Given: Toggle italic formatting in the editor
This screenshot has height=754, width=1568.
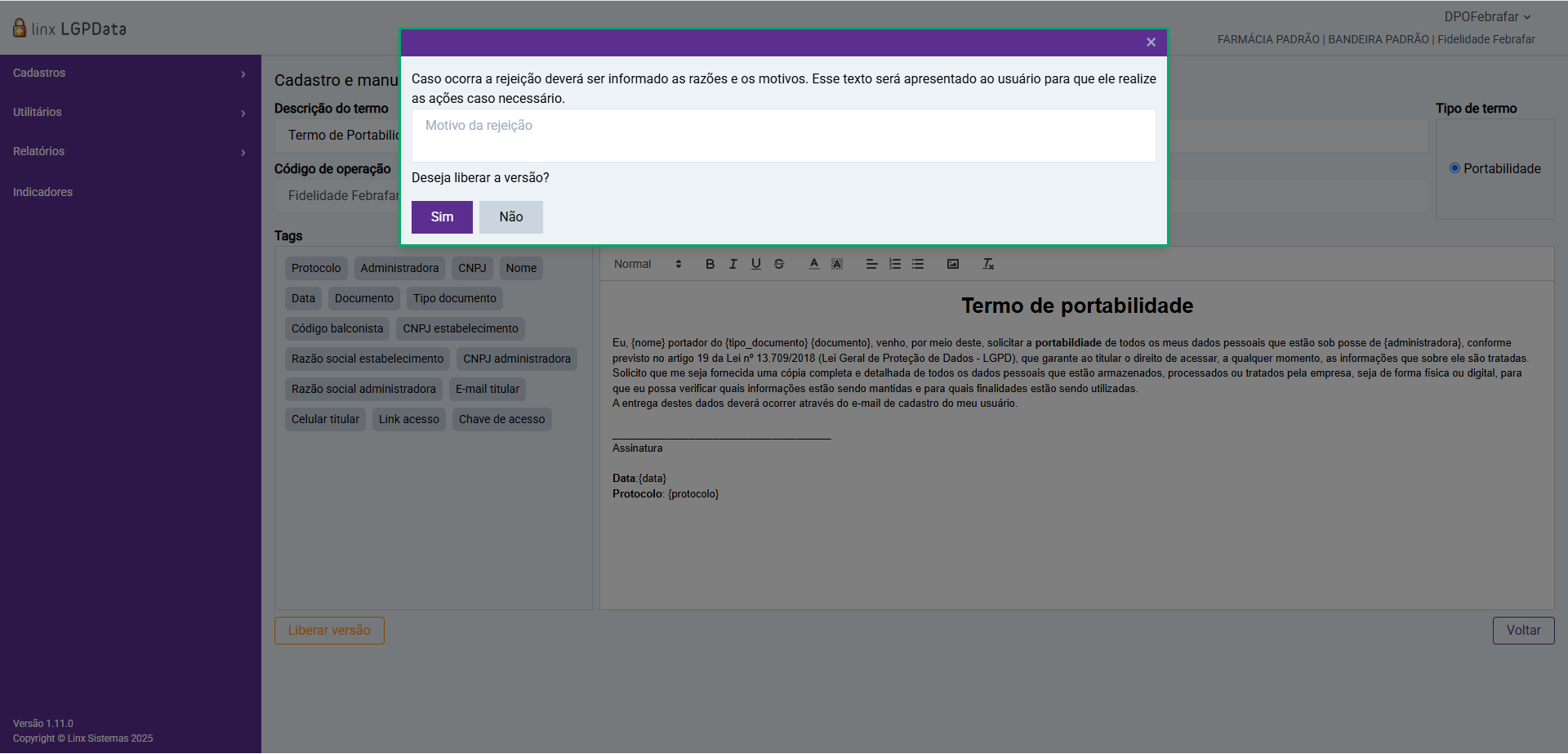Looking at the screenshot, I should tap(733, 264).
